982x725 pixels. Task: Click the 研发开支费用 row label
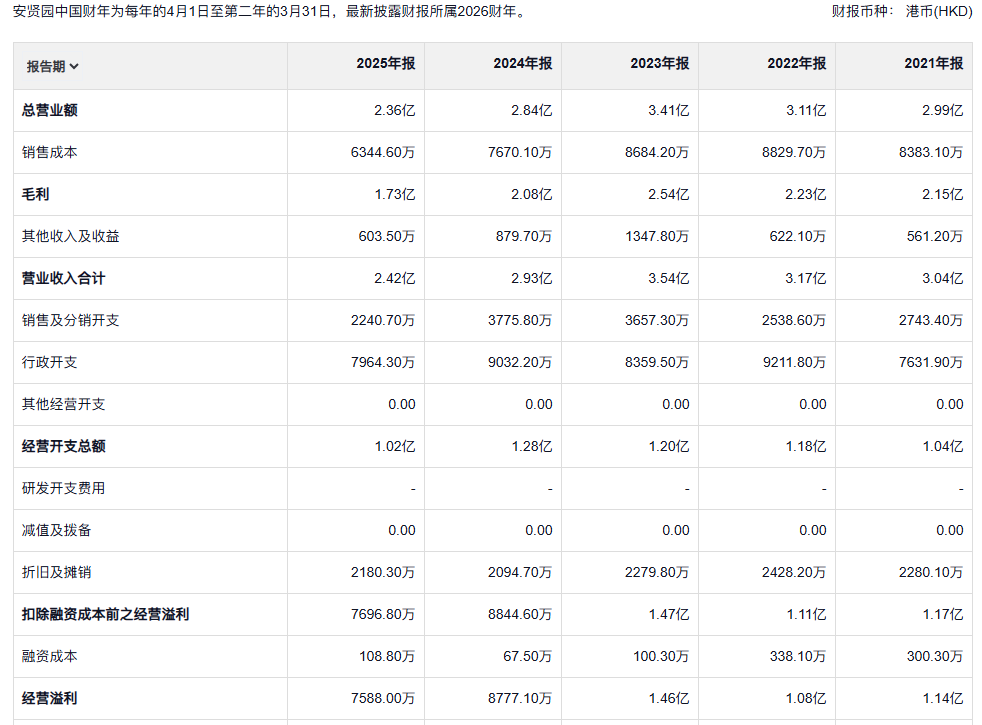coord(64,488)
